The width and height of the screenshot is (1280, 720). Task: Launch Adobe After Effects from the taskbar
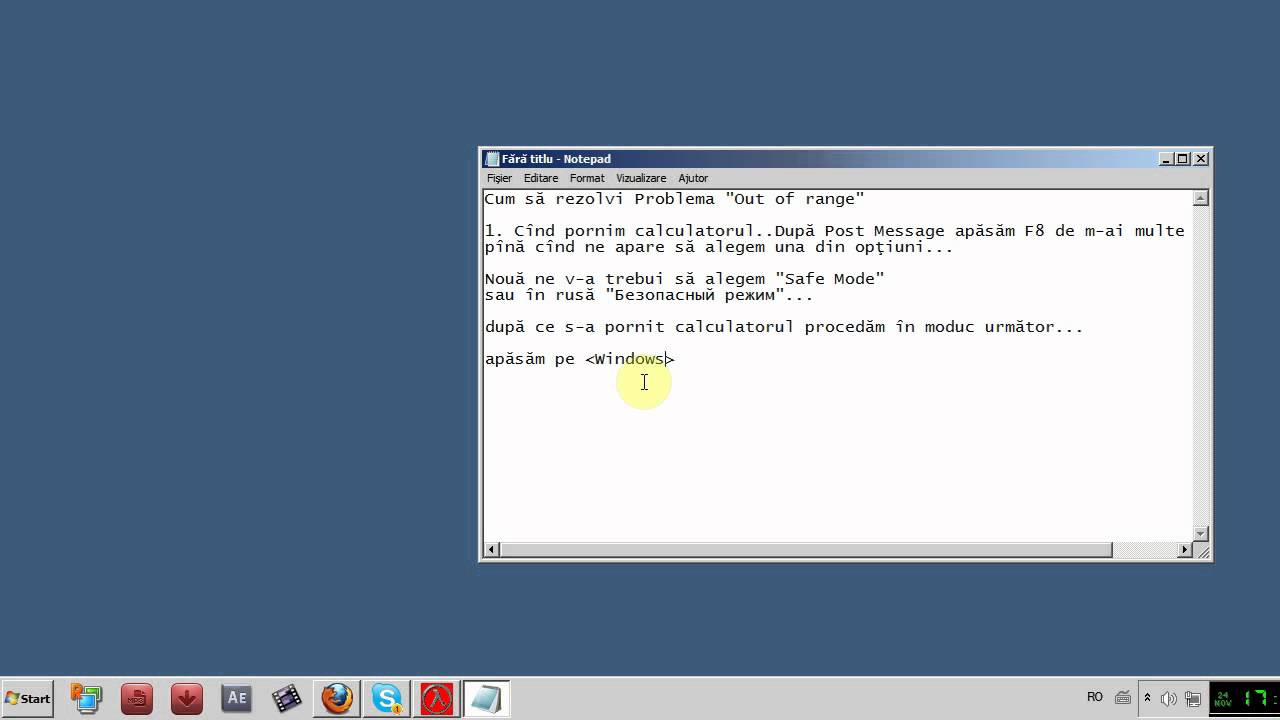point(237,698)
